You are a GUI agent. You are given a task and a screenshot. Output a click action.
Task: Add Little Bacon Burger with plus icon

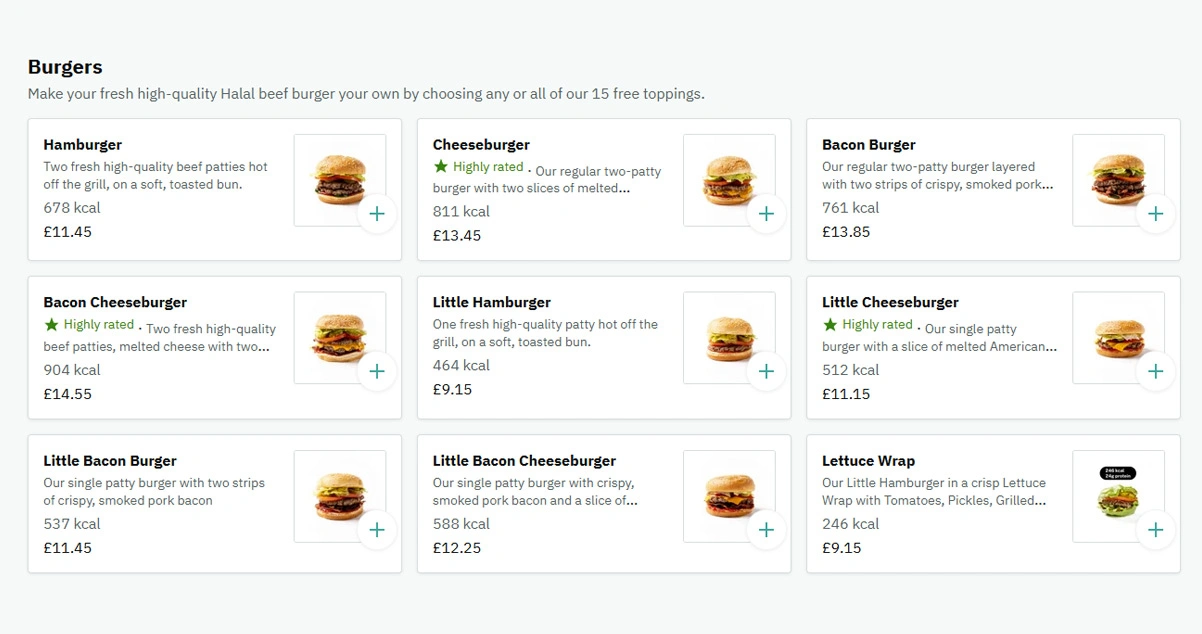[377, 529]
